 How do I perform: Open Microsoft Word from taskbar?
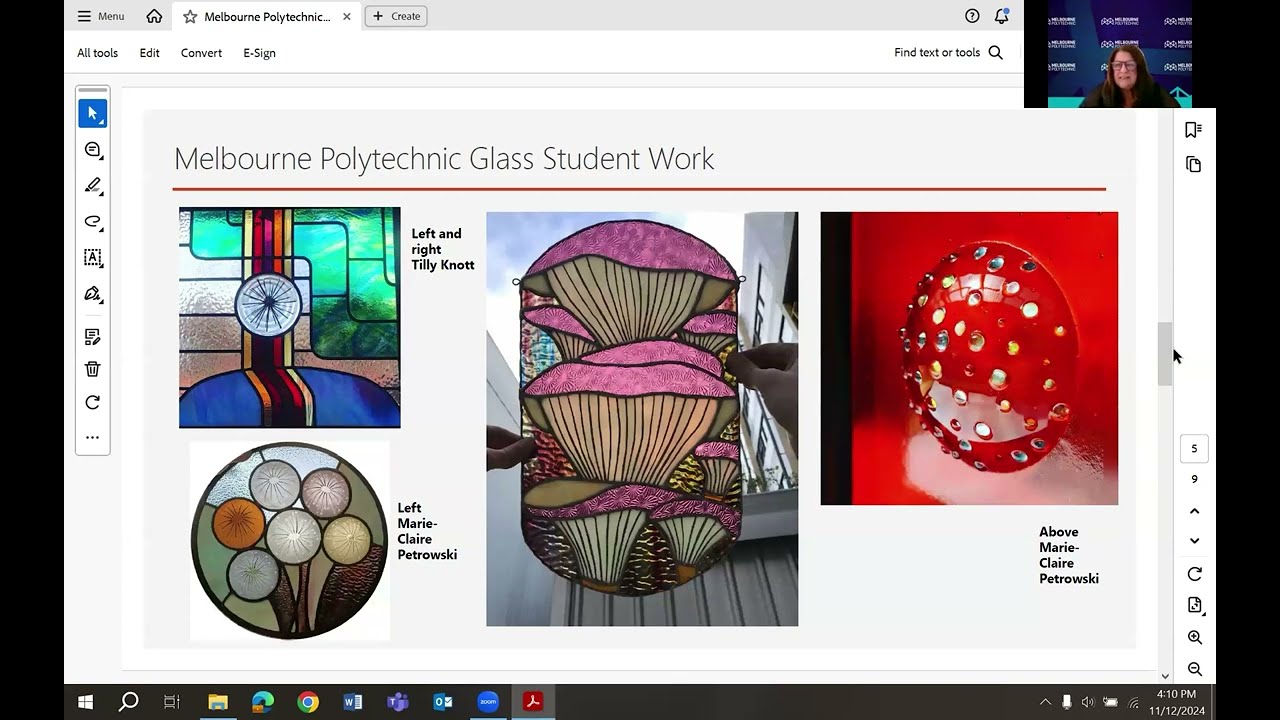pos(353,702)
